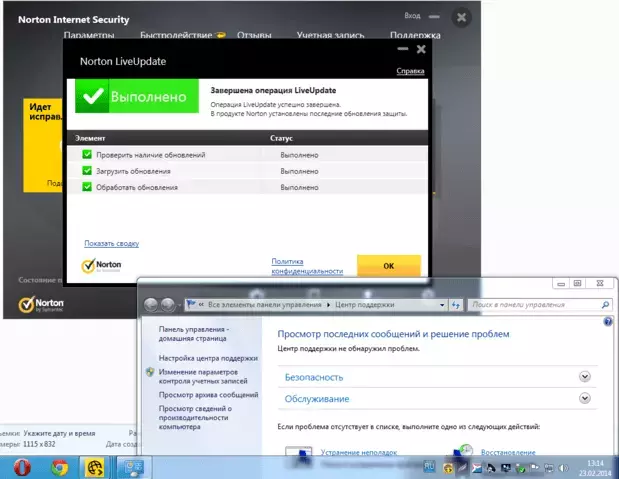The width and height of the screenshot is (619, 479).
Task: Click the chevrons before the breadcrumb path
Action: pyautogui.click(x=201, y=304)
